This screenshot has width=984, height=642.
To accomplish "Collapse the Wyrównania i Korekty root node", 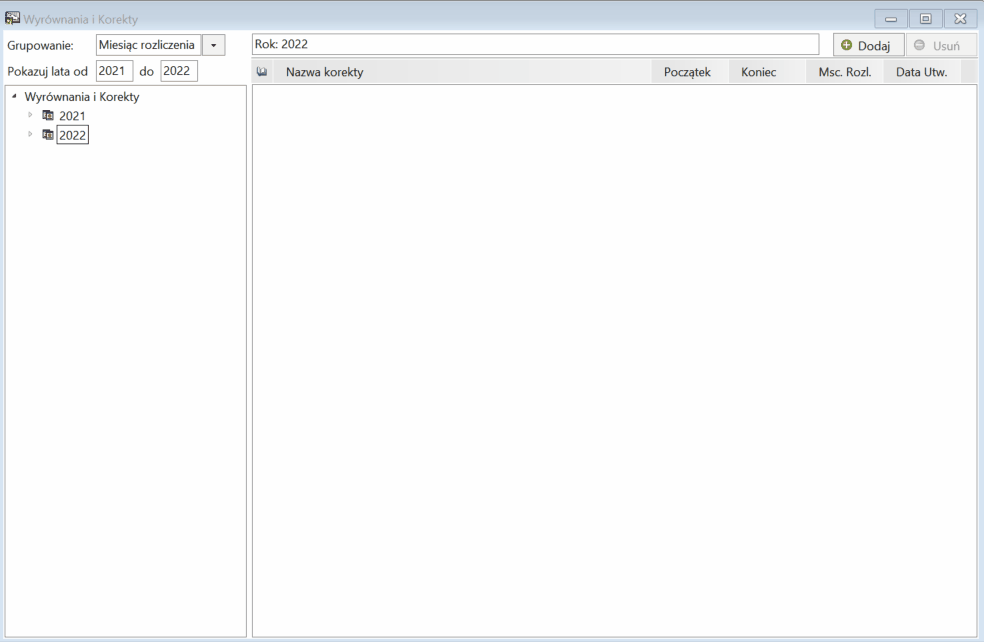I will coord(14,96).
